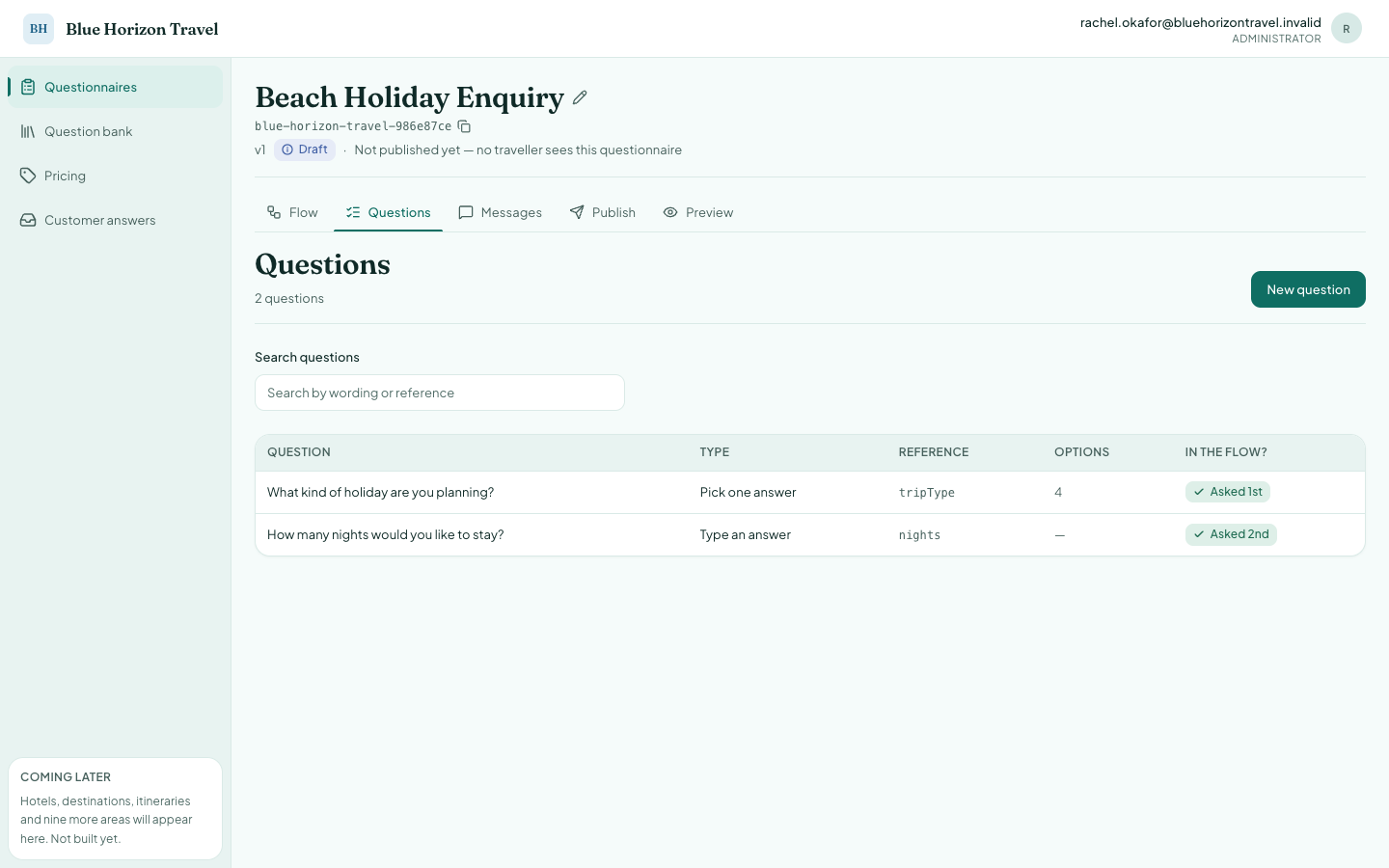Click the Question bank library icon

(x=28, y=131)
